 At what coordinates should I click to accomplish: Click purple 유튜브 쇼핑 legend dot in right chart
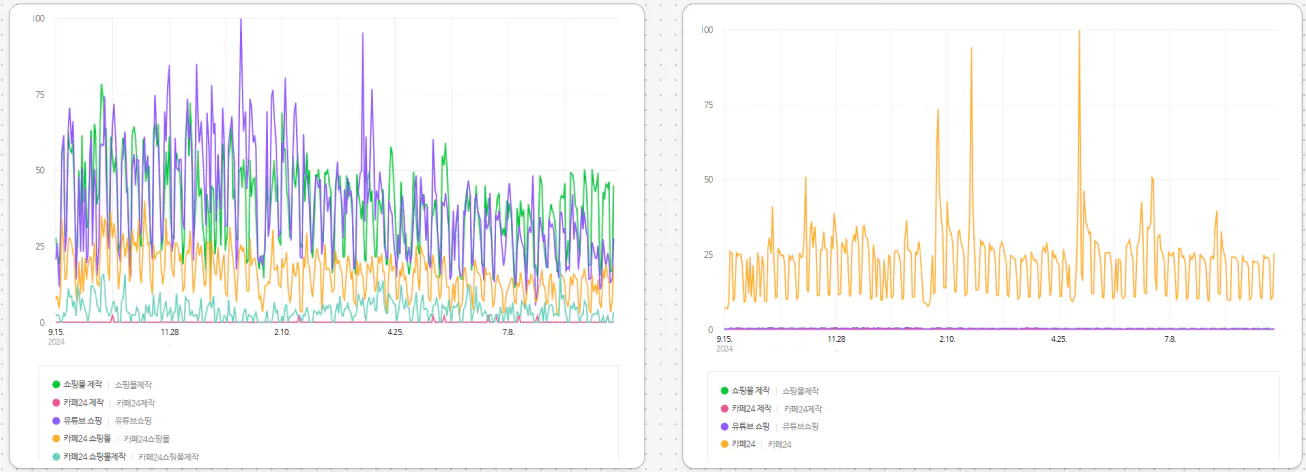(x=725, y=426)
